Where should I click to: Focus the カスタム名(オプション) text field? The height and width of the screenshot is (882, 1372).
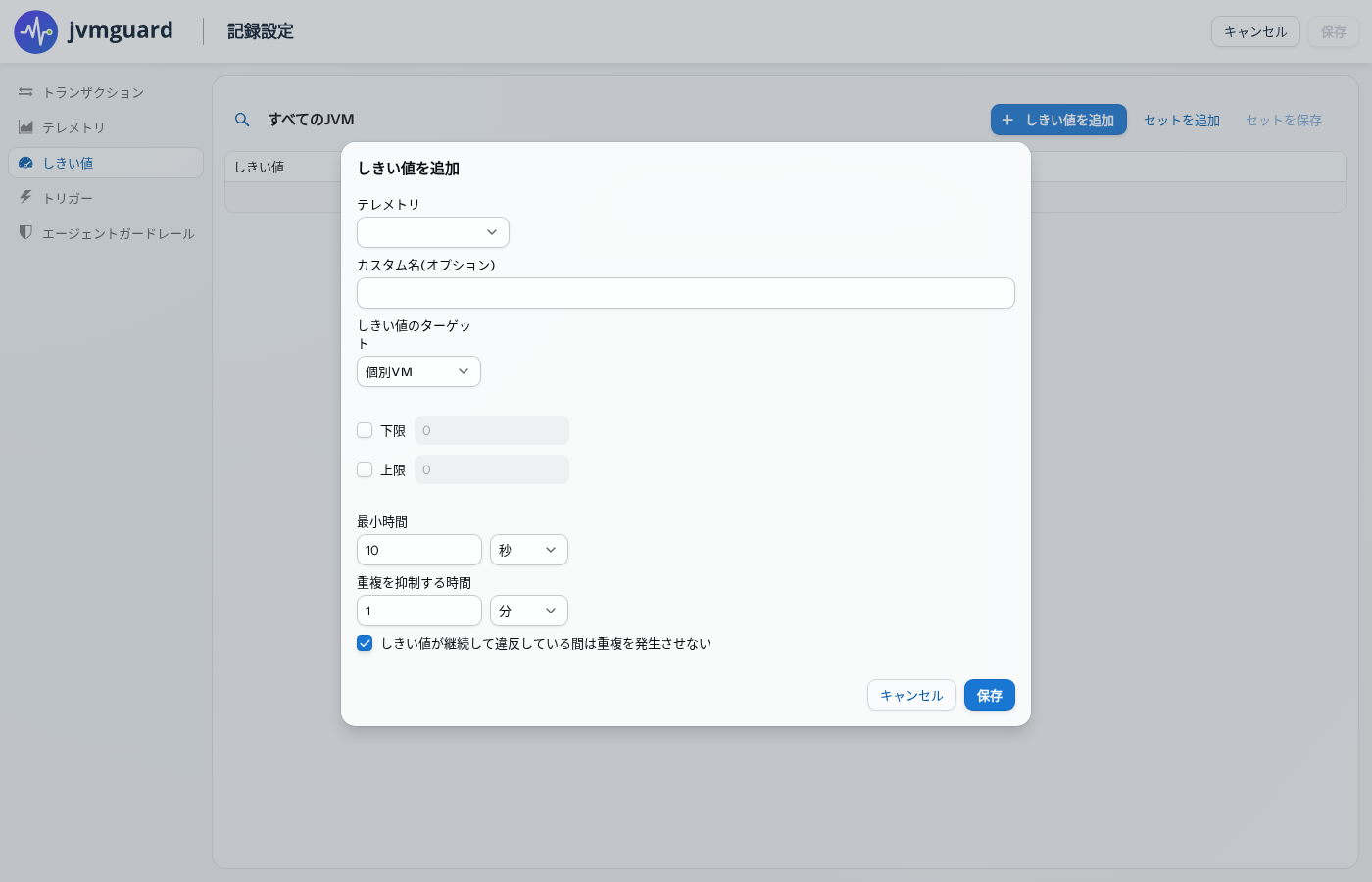pyautogui.click(x=686, y=293)
